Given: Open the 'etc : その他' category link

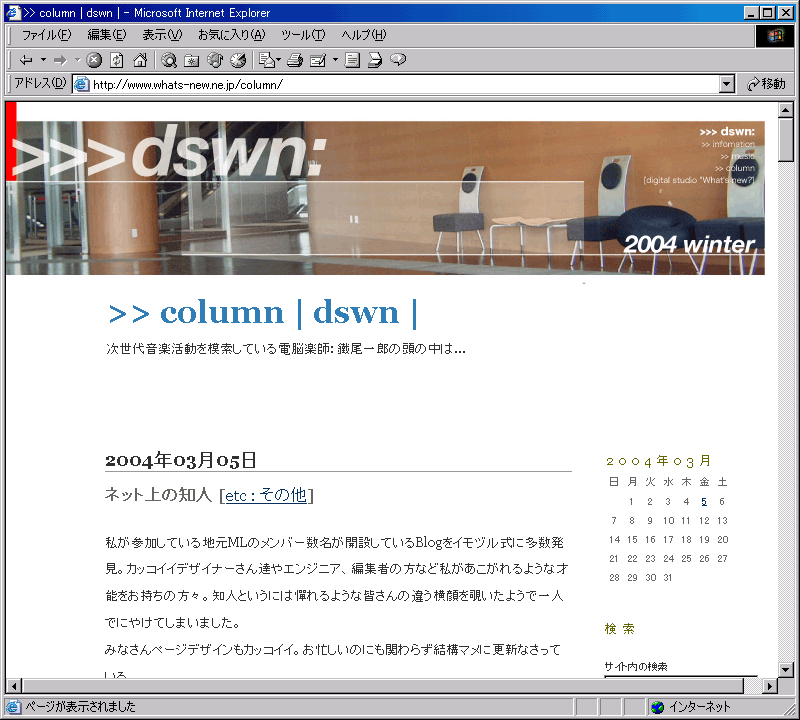Looking at the screenshot, I should point(266,495).
